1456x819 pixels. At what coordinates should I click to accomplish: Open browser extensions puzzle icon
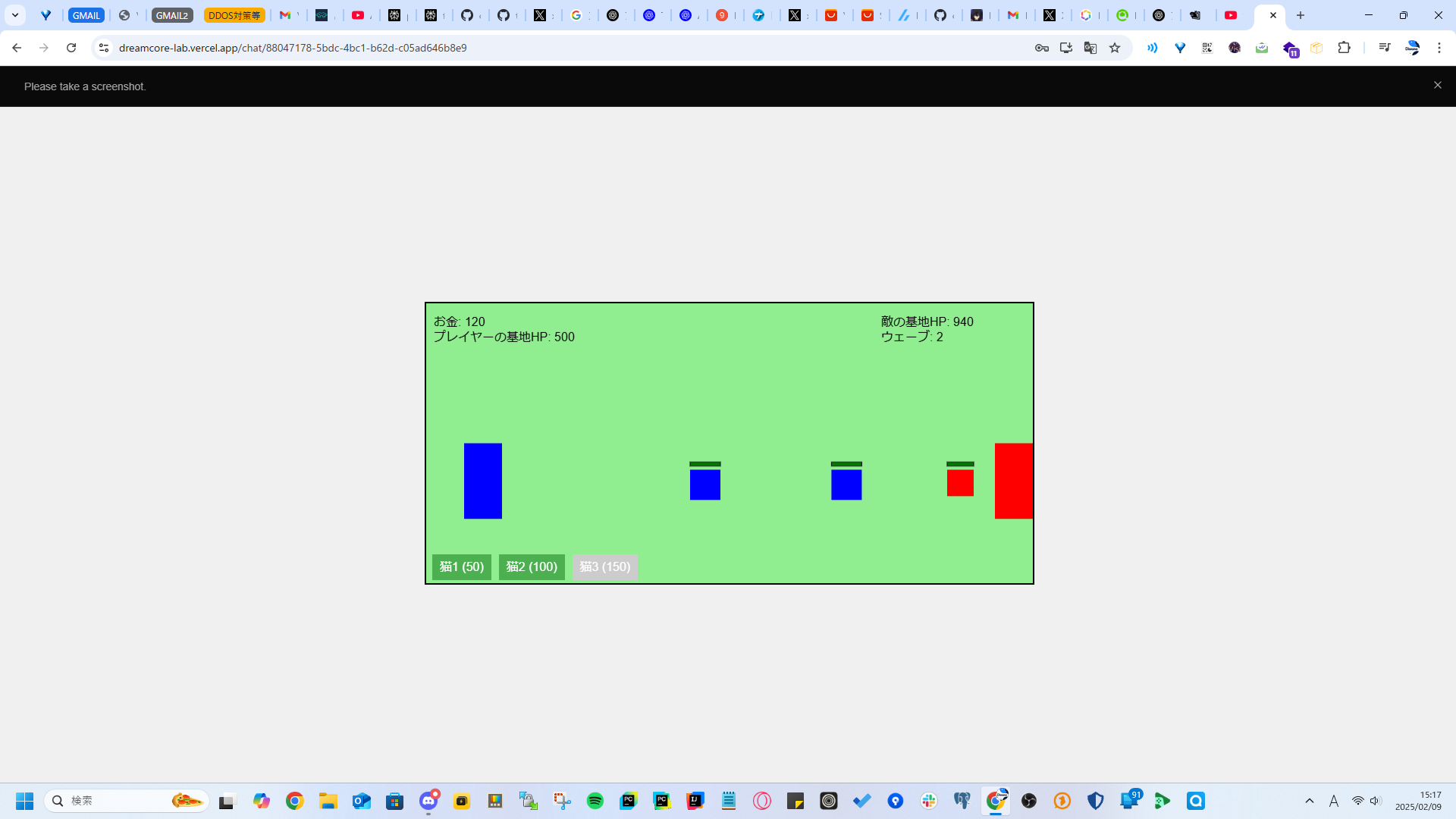1344,48
